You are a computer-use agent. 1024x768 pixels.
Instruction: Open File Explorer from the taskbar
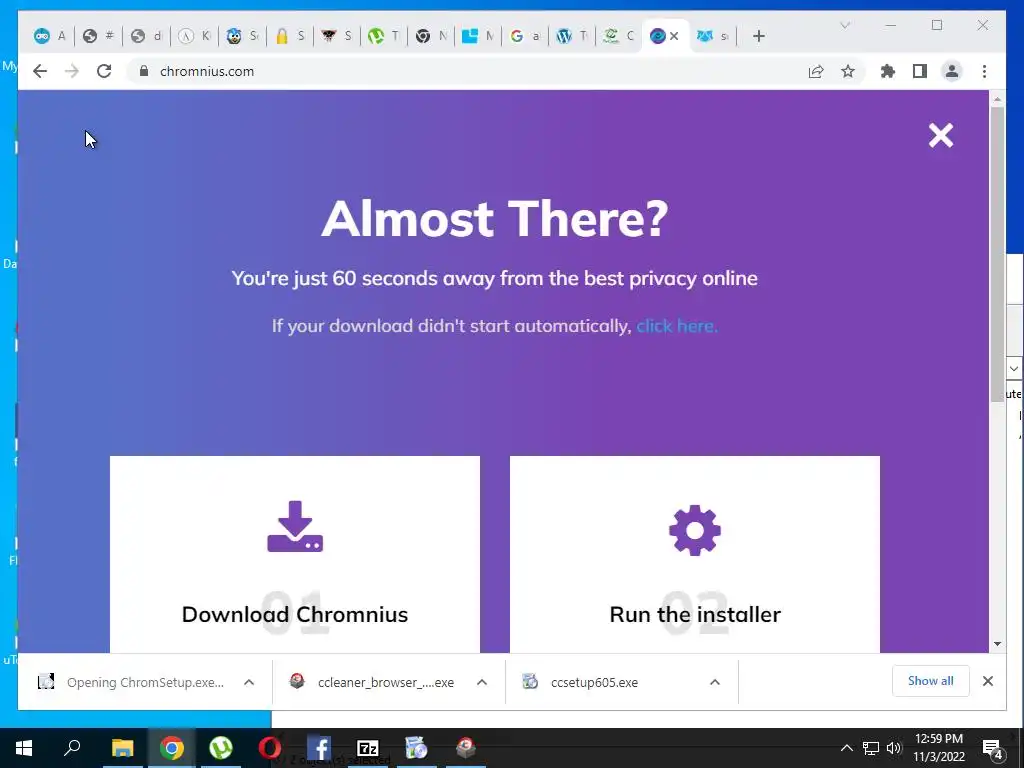[122, 748]
